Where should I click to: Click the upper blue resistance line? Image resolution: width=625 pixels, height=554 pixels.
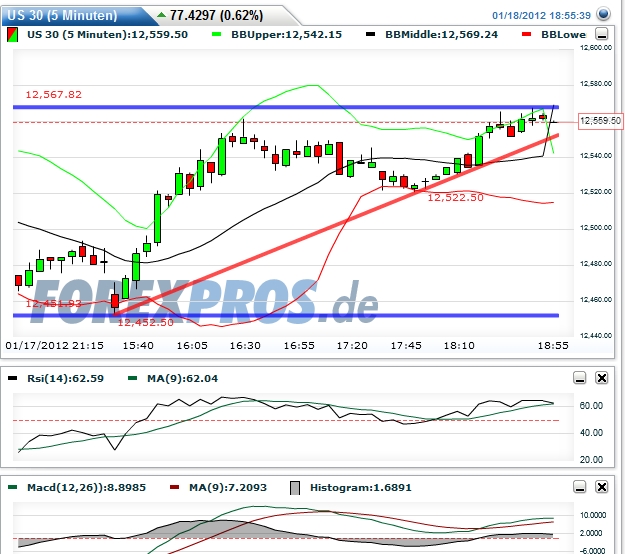click(x=286, y=107)
